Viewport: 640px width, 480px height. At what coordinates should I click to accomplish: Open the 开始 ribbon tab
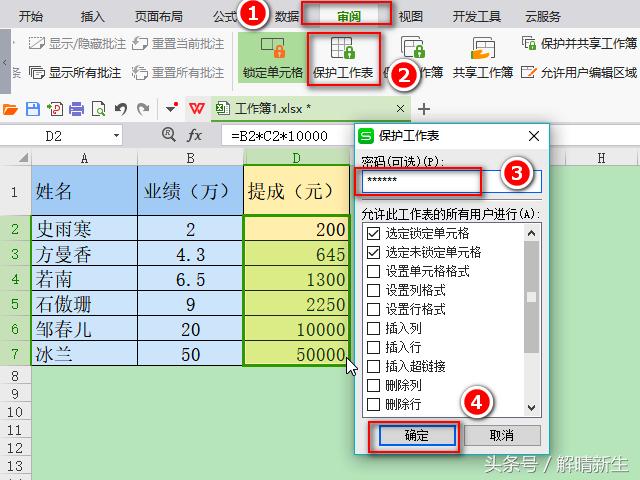pyautogui.click(x=31, y=17)
